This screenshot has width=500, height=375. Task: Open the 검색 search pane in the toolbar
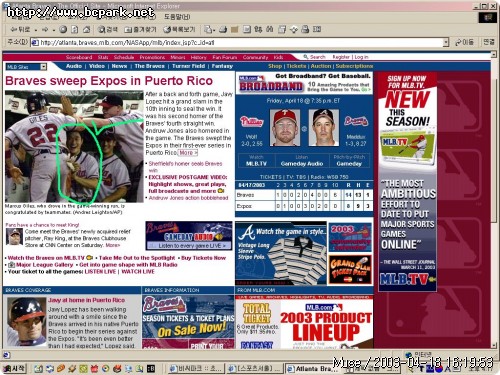tap(108, 30)
